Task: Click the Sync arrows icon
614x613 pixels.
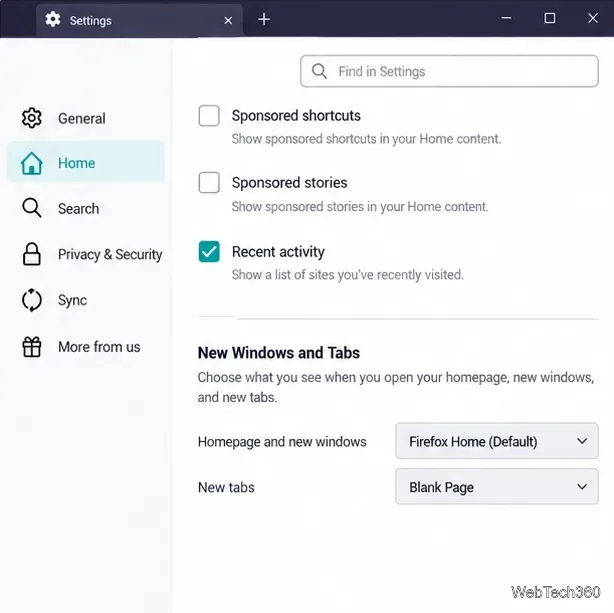Action: (x=32, y=300)
